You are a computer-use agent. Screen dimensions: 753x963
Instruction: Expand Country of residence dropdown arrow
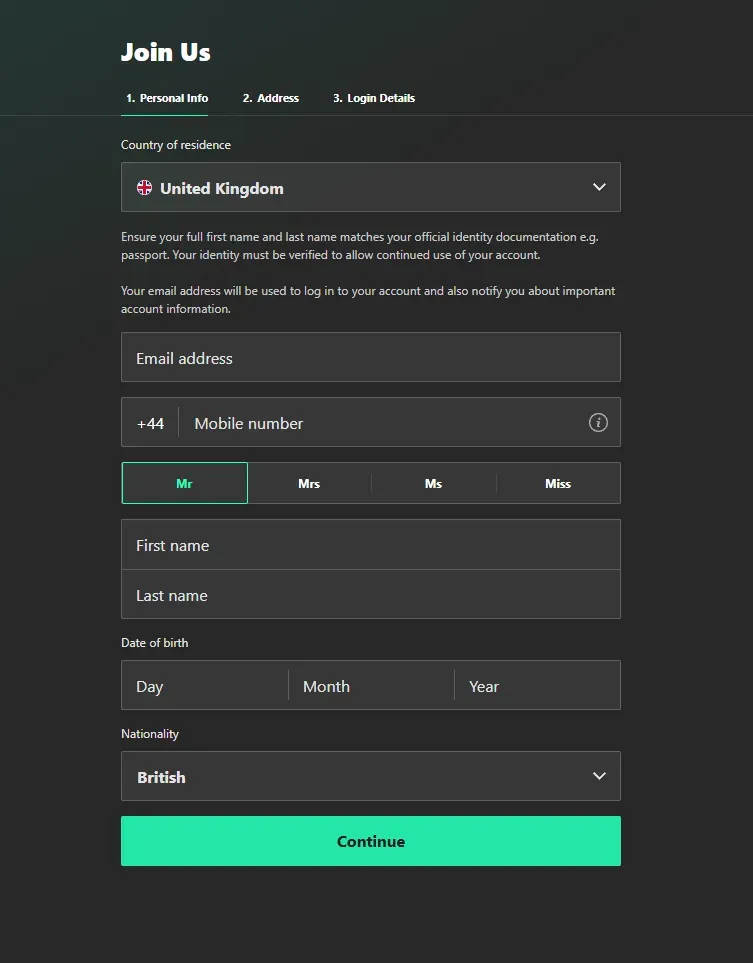(x=599, y=187)
